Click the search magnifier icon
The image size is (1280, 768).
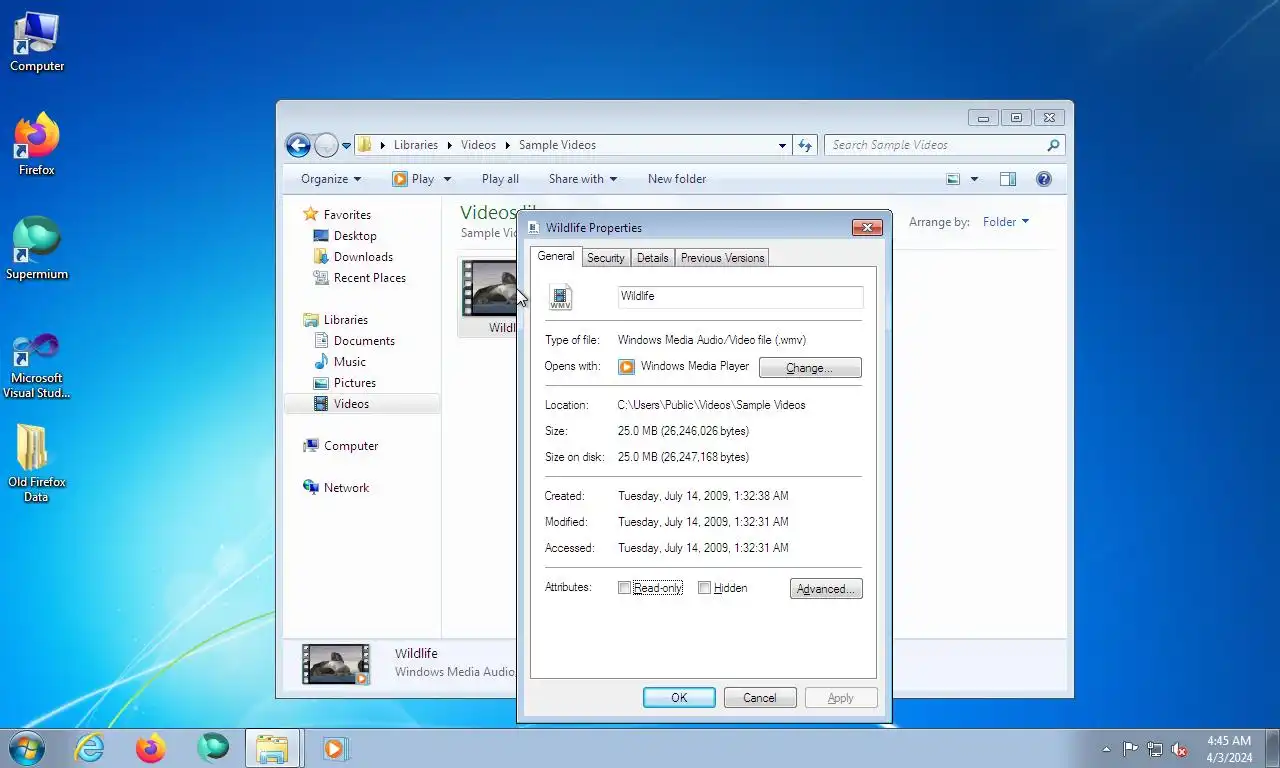(x=1053, y=145)
